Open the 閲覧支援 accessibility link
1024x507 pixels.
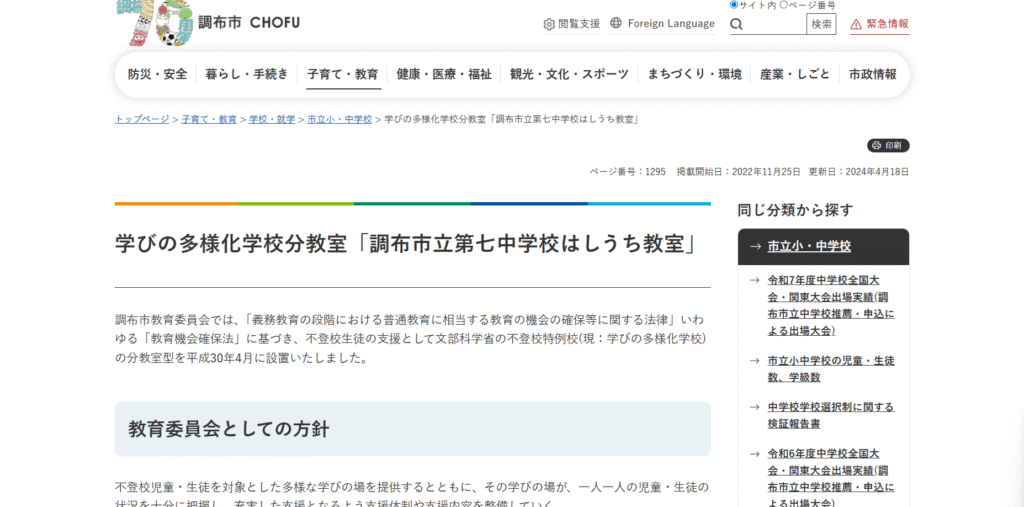click(572, 24)
